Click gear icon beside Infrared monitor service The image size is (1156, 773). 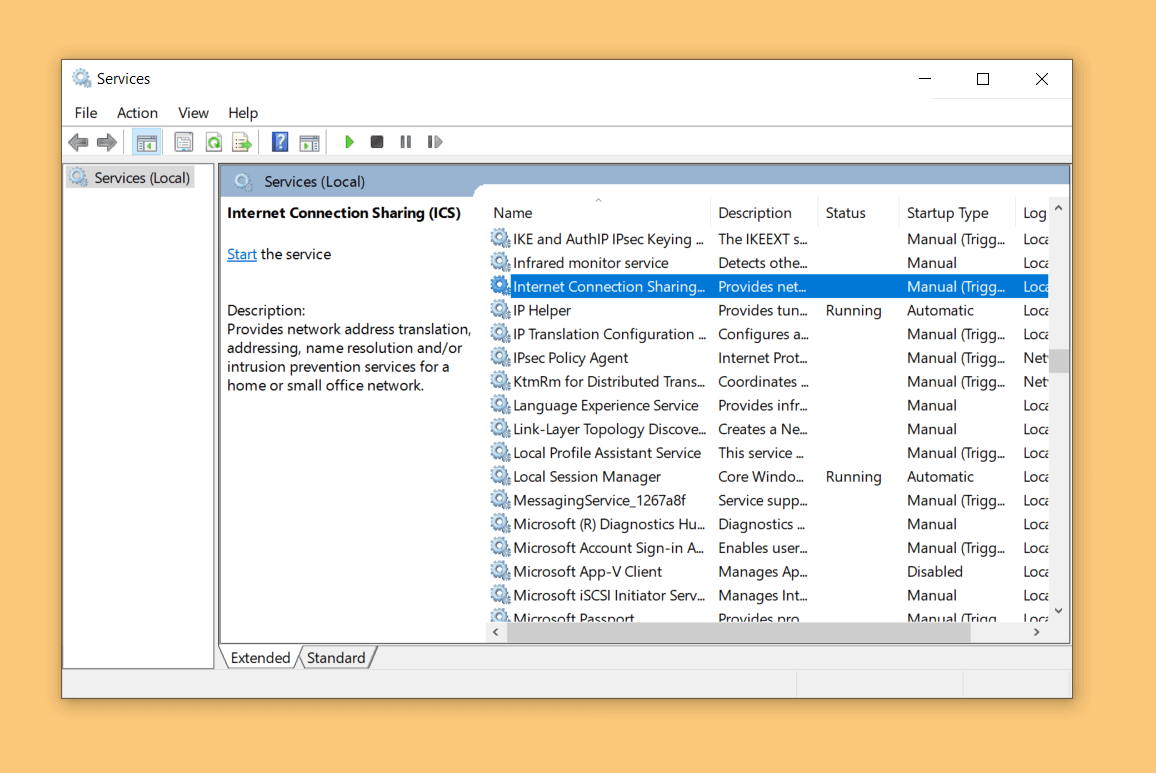click(501, 262)
